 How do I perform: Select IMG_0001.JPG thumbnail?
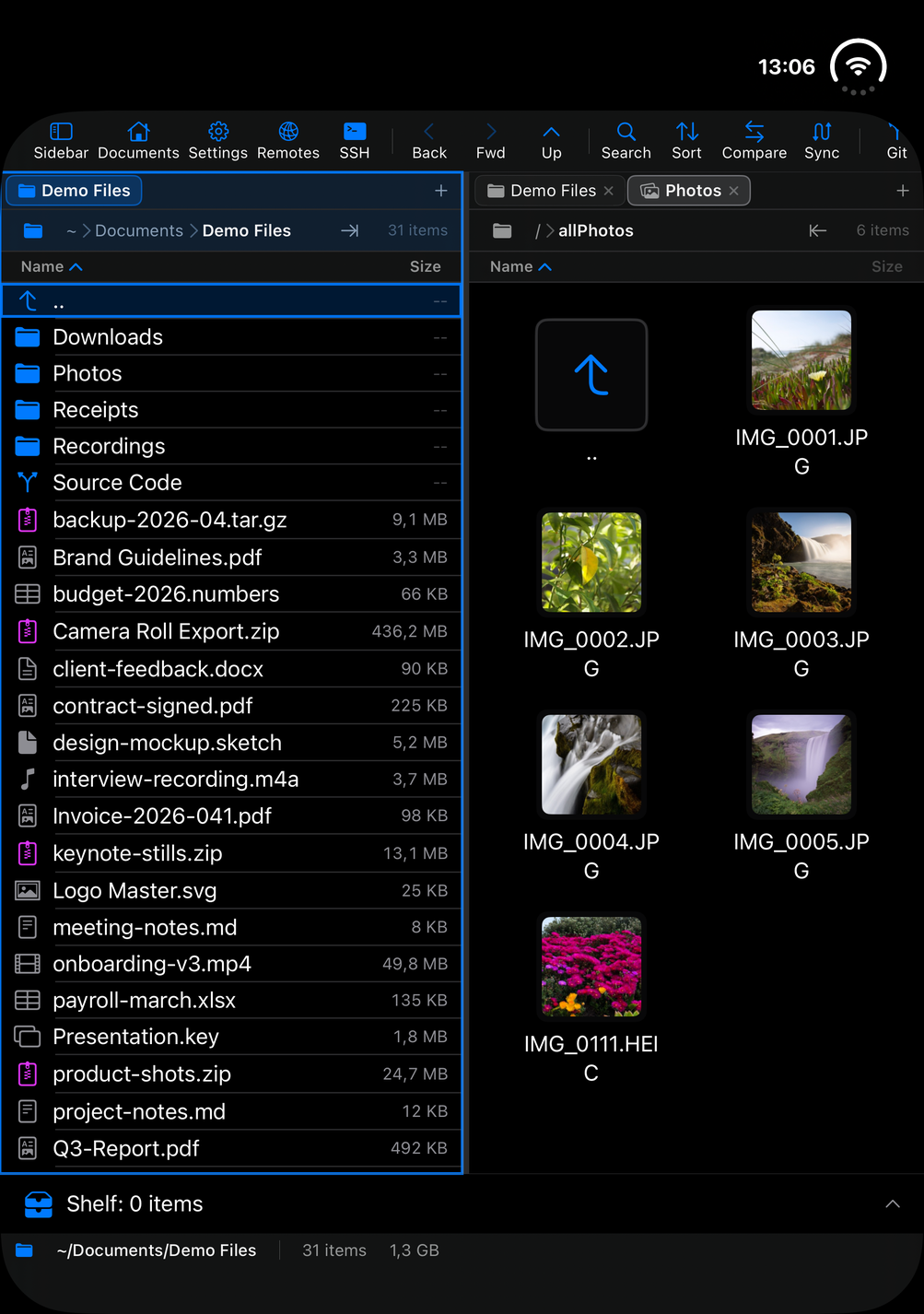[x=801, y=360]
